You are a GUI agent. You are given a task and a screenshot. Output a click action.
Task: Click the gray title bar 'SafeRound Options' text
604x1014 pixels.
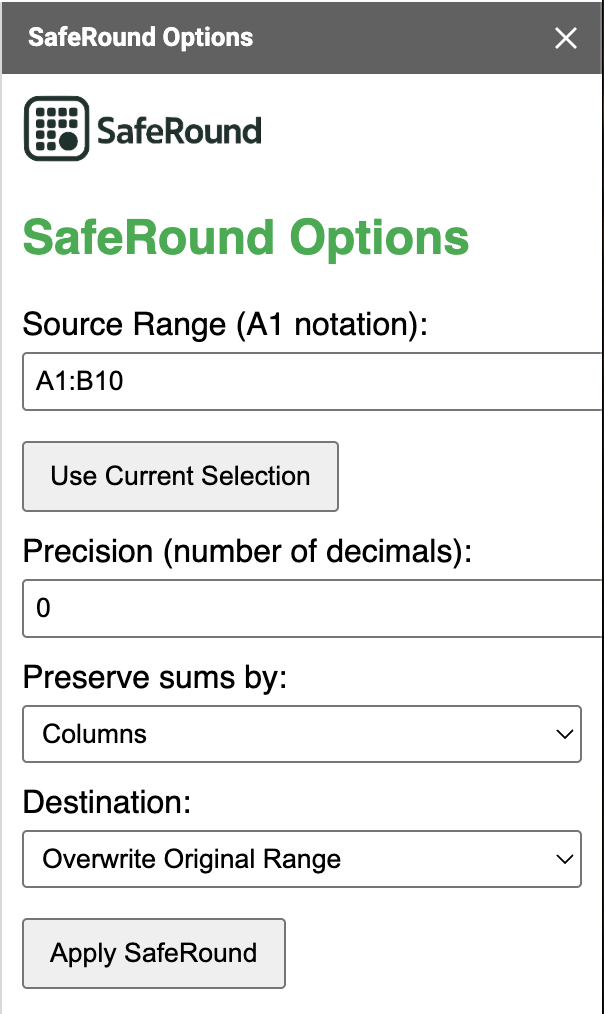coord(140,38)
